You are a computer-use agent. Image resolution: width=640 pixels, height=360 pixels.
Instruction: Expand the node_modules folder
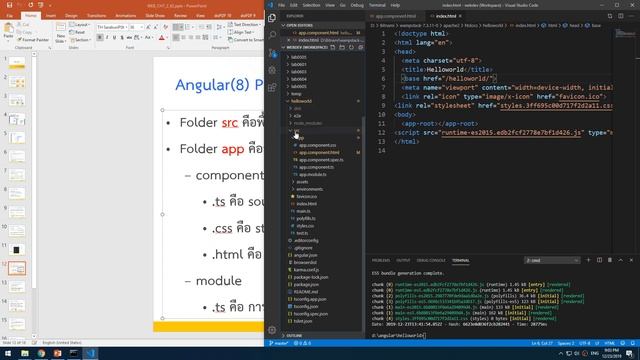[x=308, y=123]
